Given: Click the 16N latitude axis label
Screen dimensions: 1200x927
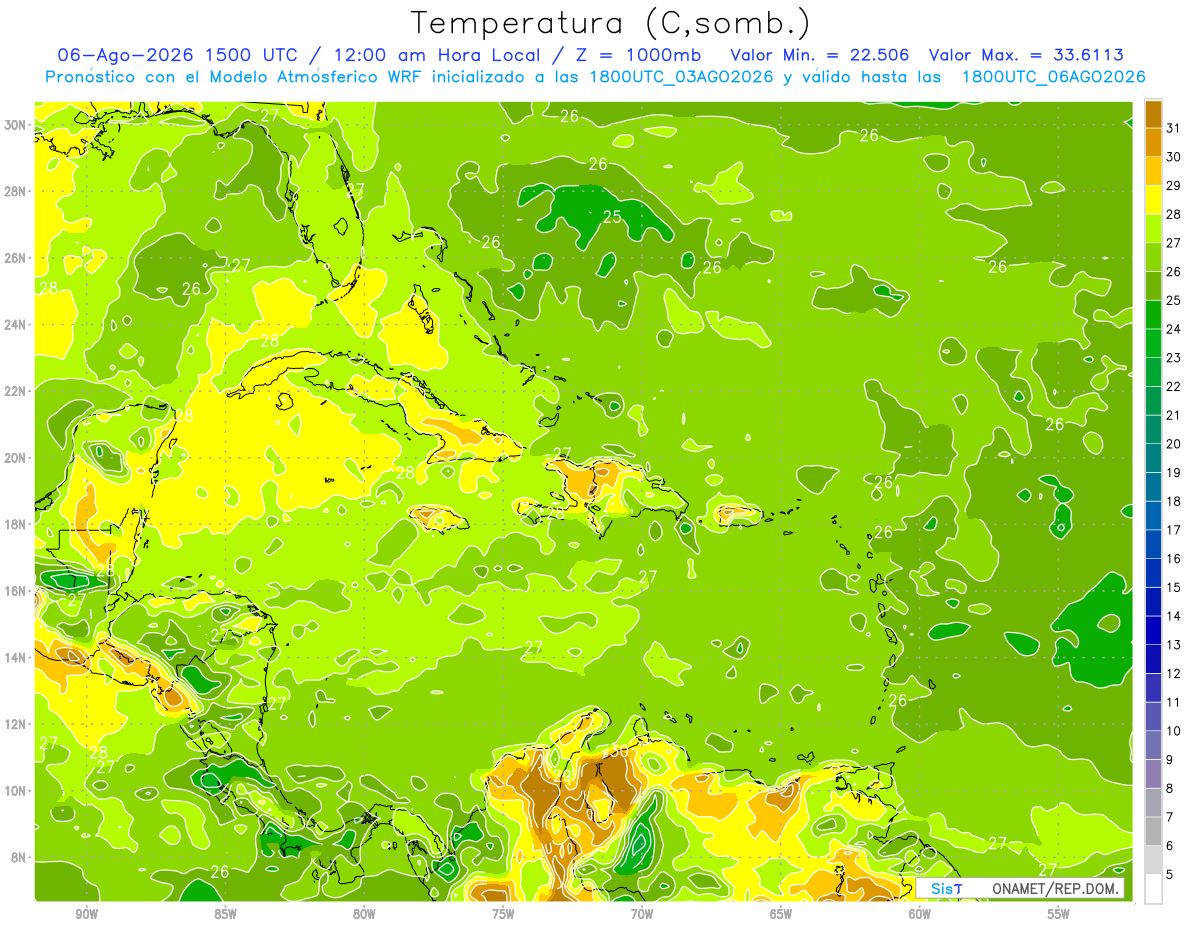Looking at the screenshot, I should pyautogui.click(x=15, y=591).
